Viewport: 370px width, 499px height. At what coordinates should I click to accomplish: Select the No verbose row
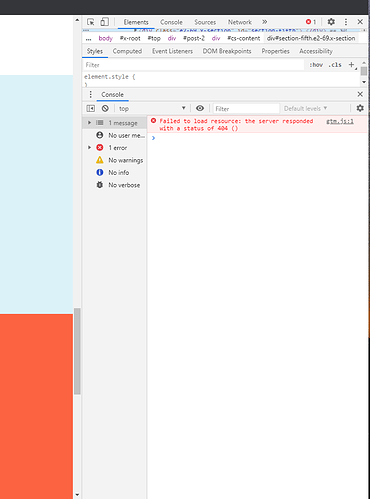tap(114, 185)
